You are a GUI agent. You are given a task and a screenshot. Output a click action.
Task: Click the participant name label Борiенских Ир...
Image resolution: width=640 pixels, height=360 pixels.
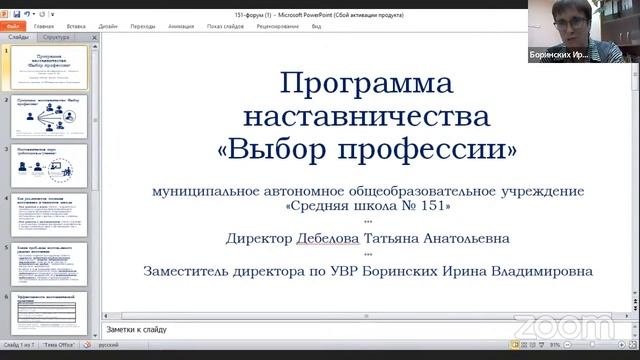(x=558, y=54)
